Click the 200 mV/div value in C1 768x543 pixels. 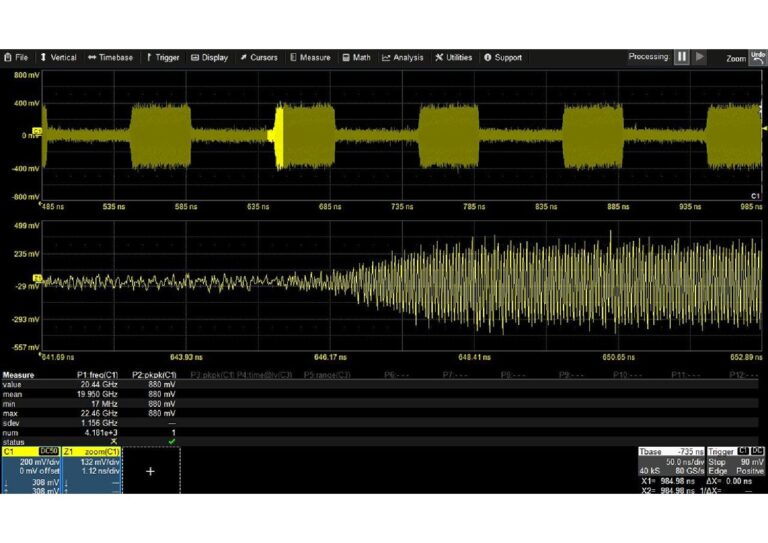click(x=40, y=462)
